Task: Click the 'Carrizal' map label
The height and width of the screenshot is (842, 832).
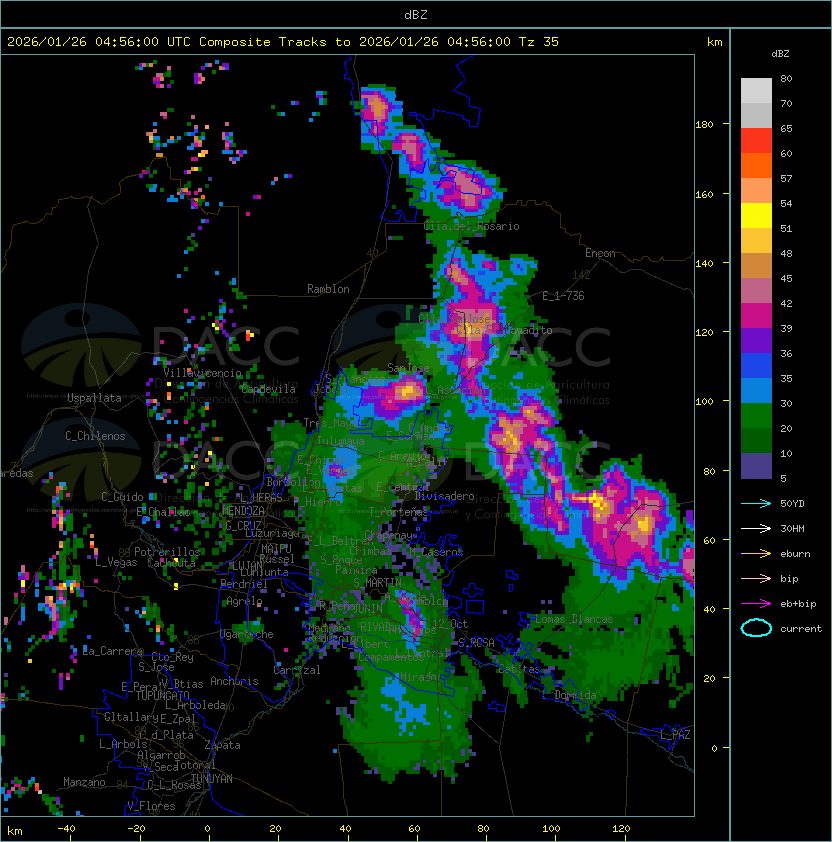Action: pyautogui.click(x=297, y=670)
